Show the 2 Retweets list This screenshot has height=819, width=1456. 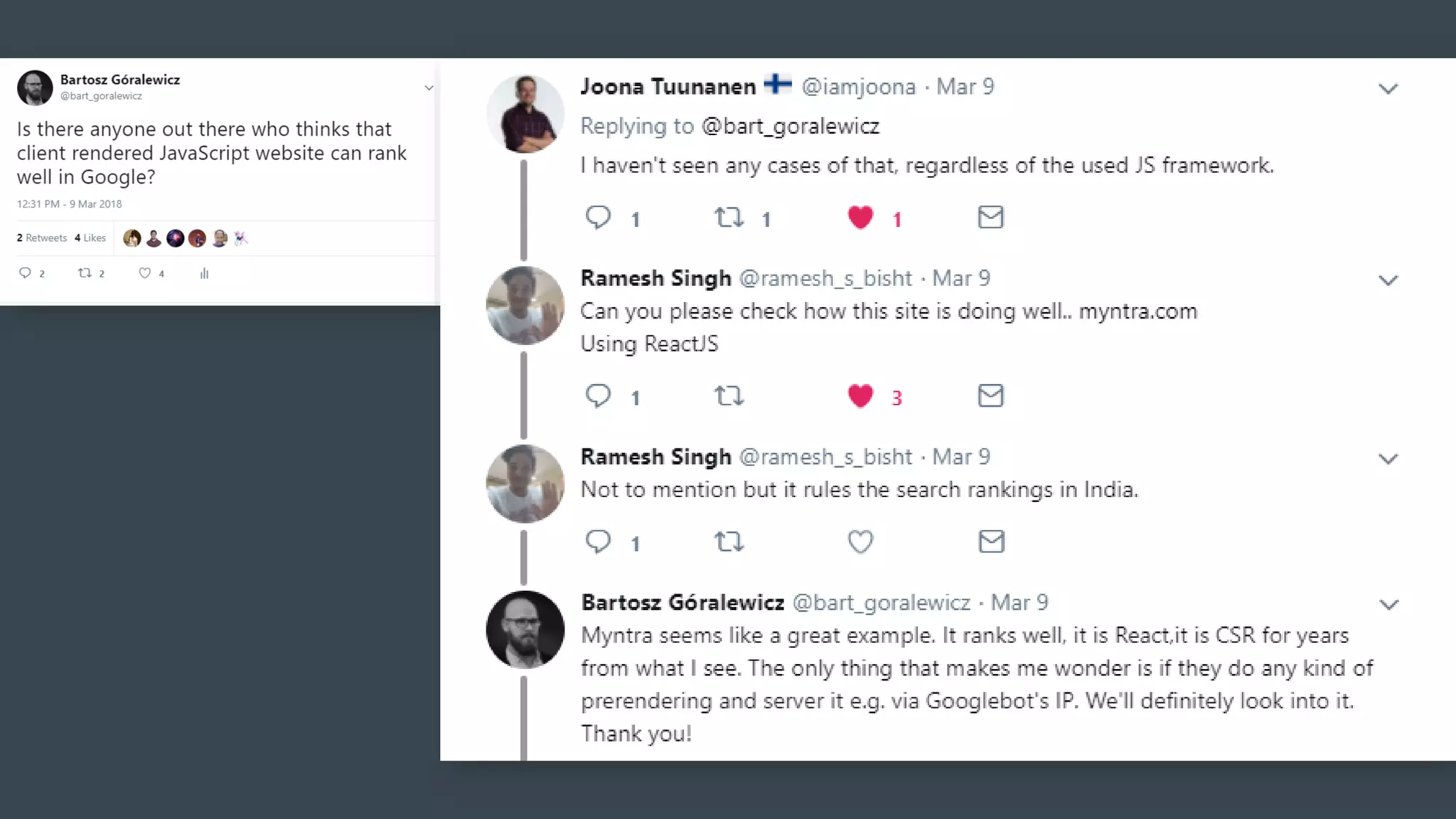click(41, 238)
